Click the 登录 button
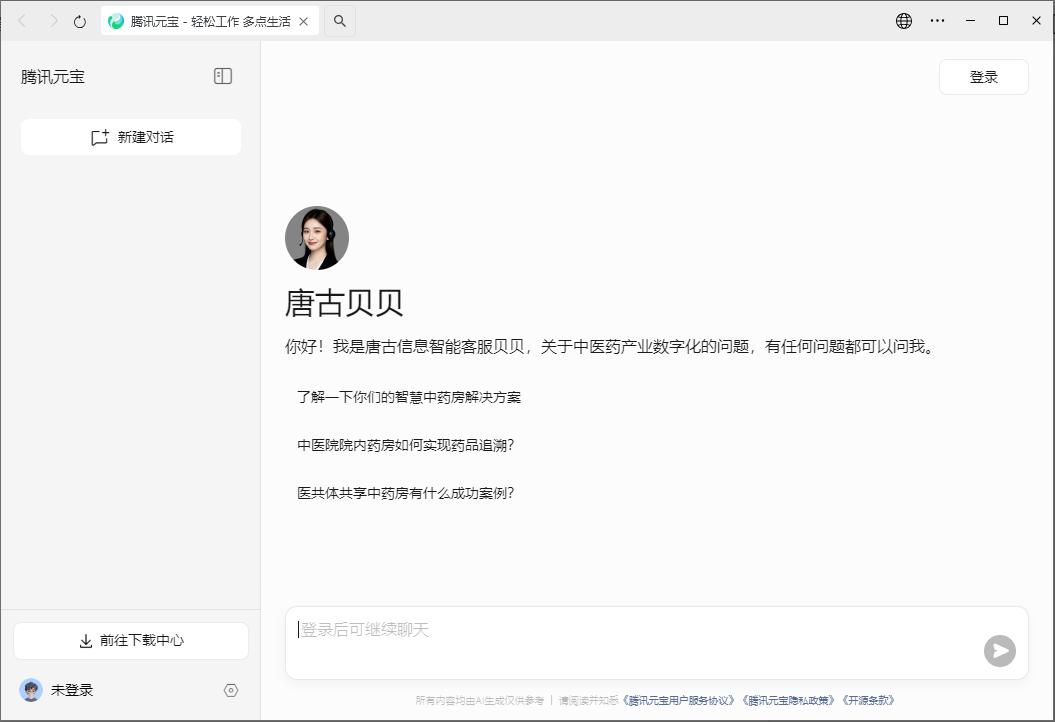Screen dimensions: 1055x722 coord(983,77)
